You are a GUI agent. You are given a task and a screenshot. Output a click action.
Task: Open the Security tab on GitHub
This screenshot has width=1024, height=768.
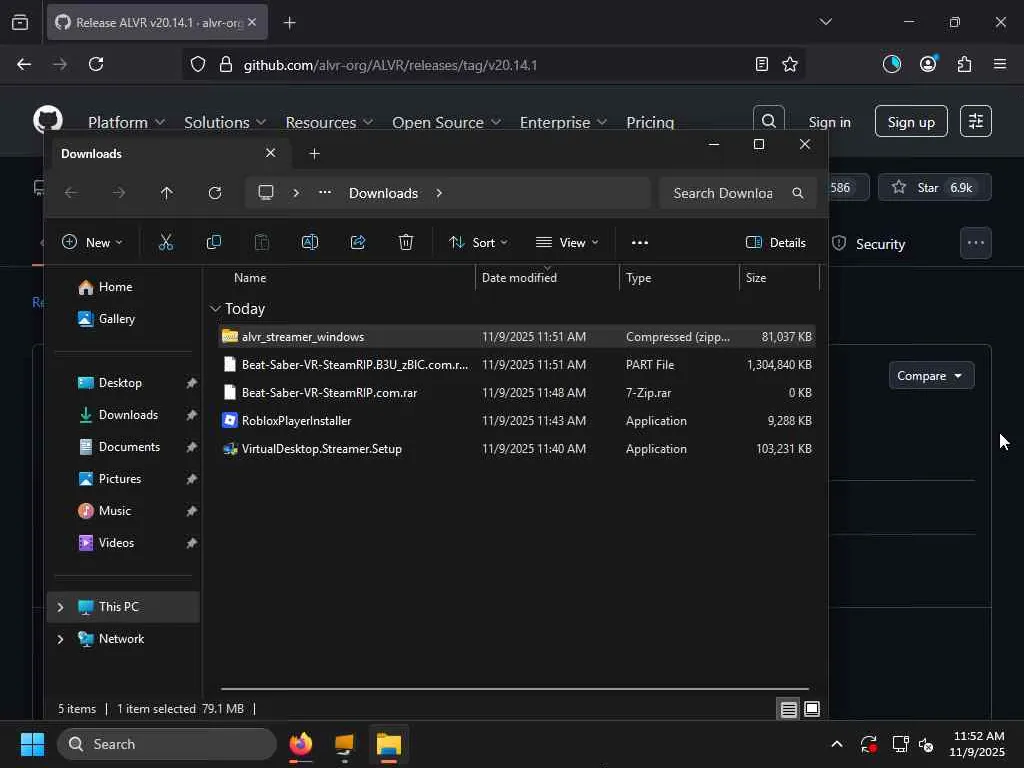click(869, 244)
